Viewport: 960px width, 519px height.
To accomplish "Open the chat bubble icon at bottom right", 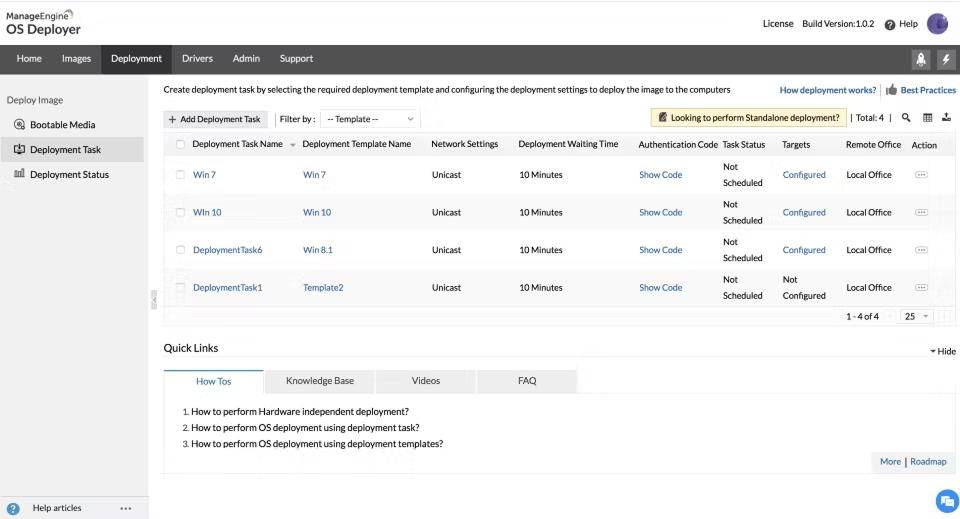I will coord(945,501).
